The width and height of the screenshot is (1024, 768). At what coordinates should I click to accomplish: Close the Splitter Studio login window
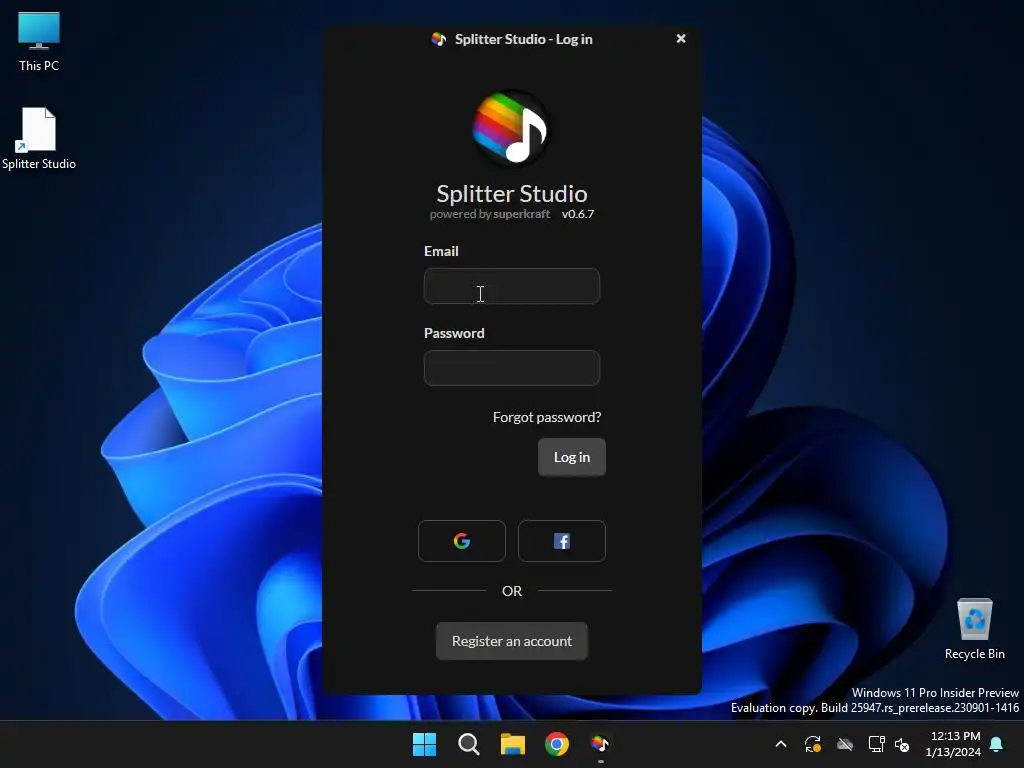pyautogui.click(x=680, y=39)
